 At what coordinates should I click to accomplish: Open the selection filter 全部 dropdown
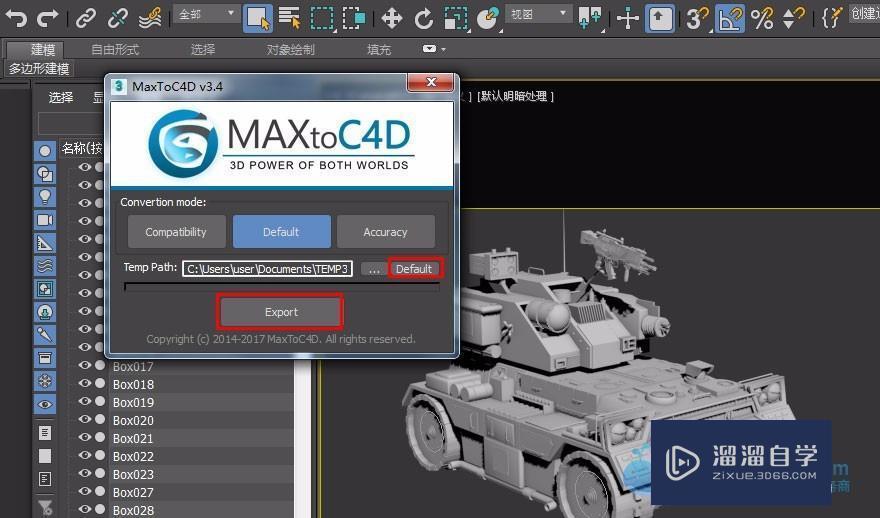[207, 14]
